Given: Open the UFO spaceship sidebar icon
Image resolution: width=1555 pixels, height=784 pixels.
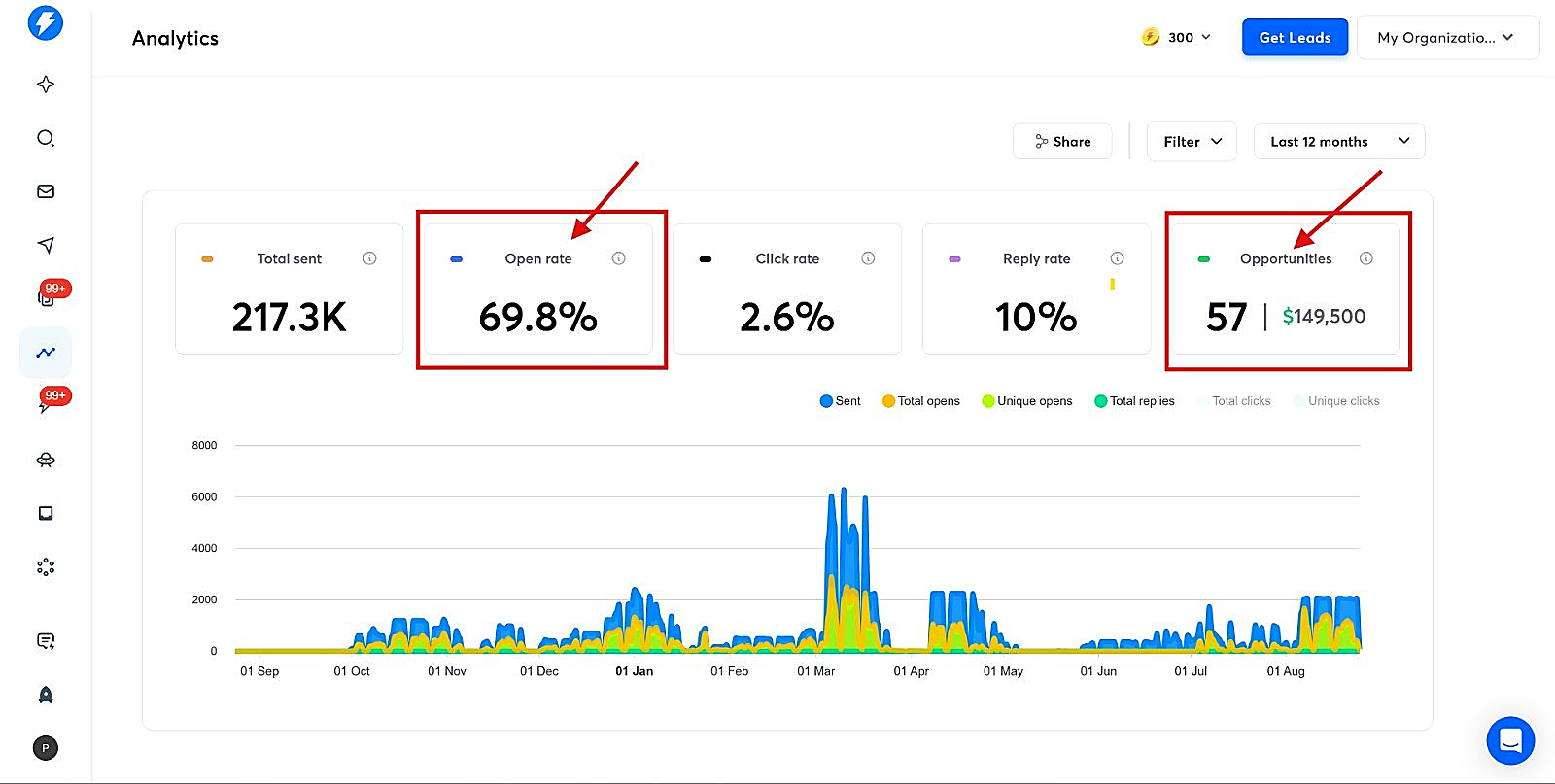Looking at the screenshot, I should pyautogui.click(x=46, y=460).
